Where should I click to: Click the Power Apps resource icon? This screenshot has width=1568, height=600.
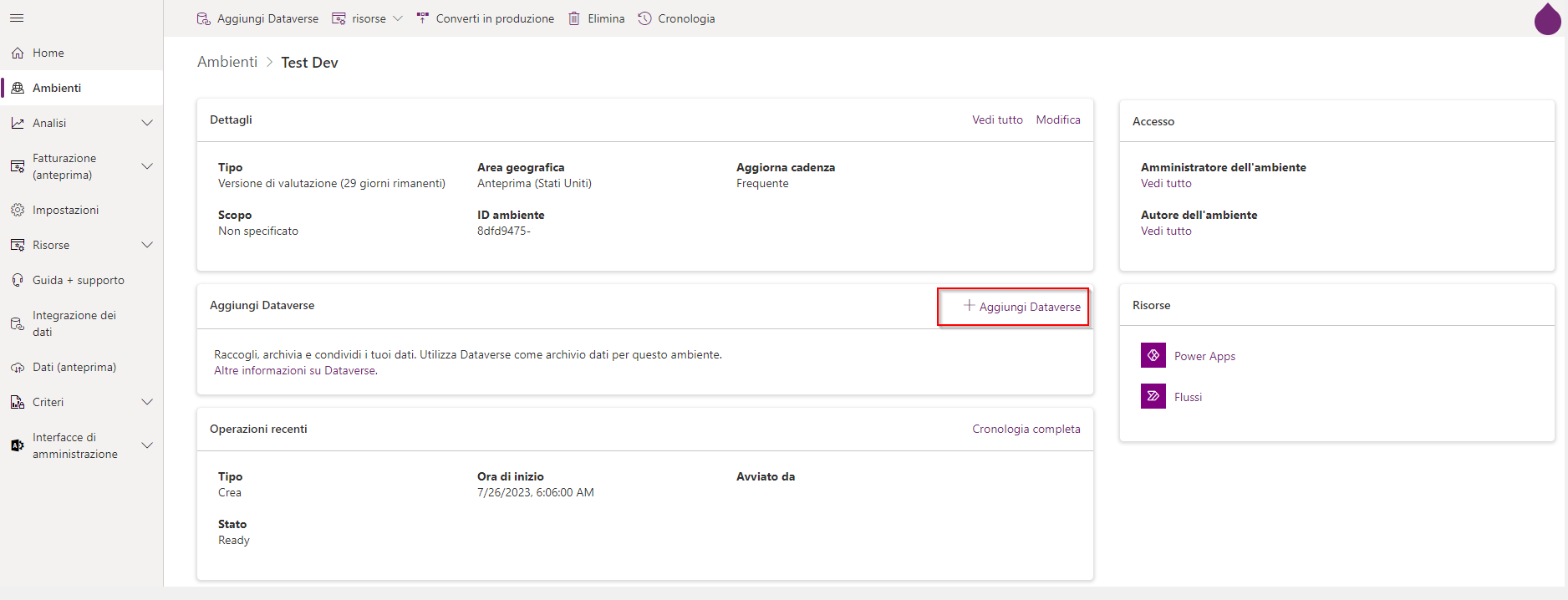coord(1153,355)
